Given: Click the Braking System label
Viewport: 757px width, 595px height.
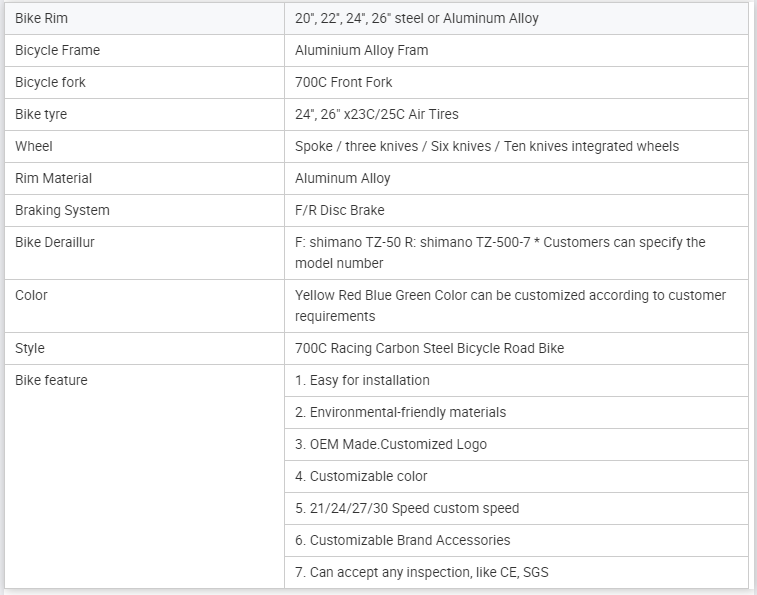Looking at the screenshot, I should point(62,210).
